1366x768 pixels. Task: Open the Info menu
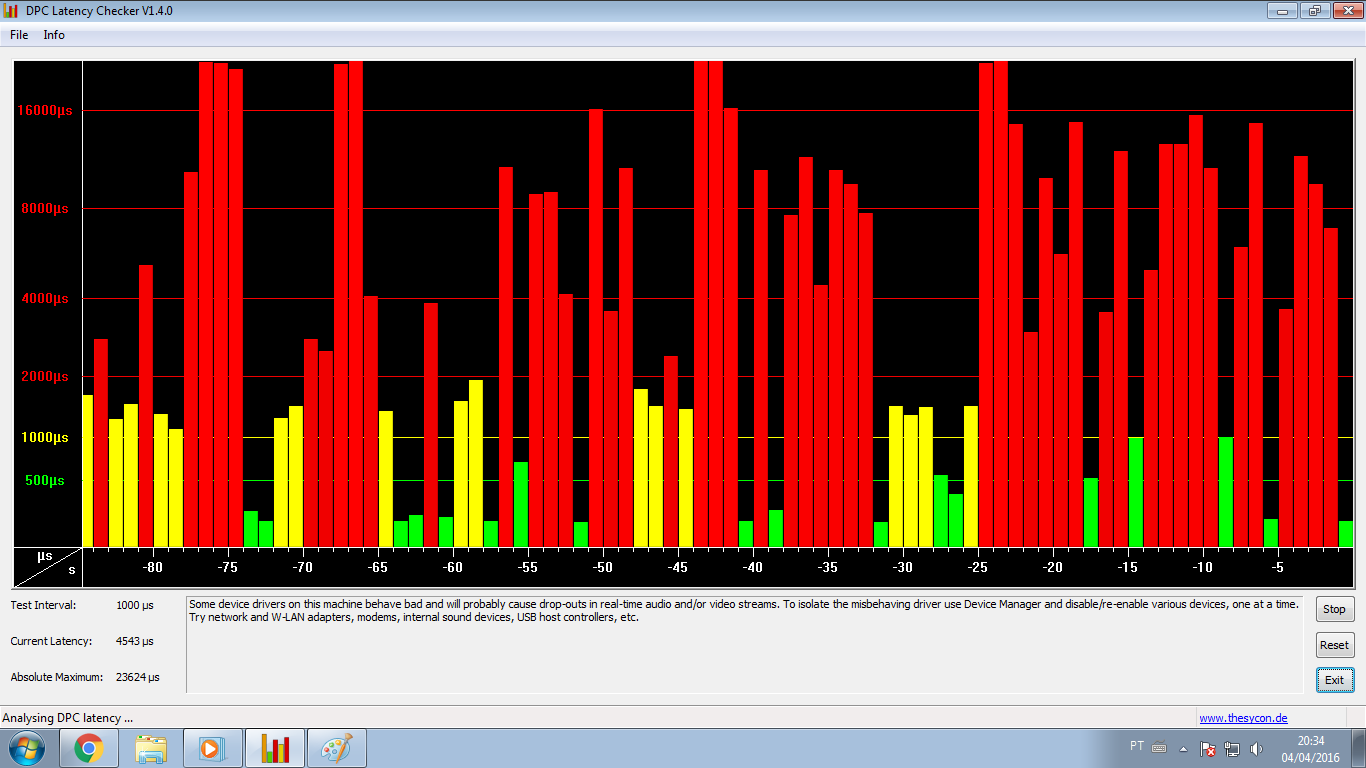point(54,35)
